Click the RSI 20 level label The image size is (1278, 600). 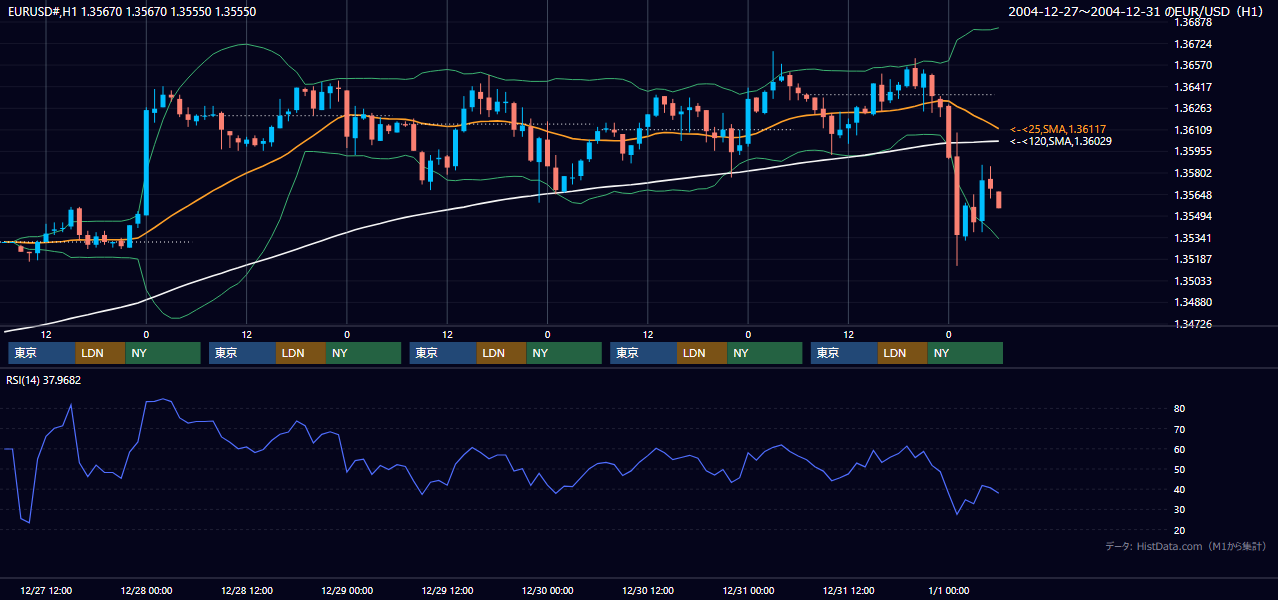pos(1180,530)
